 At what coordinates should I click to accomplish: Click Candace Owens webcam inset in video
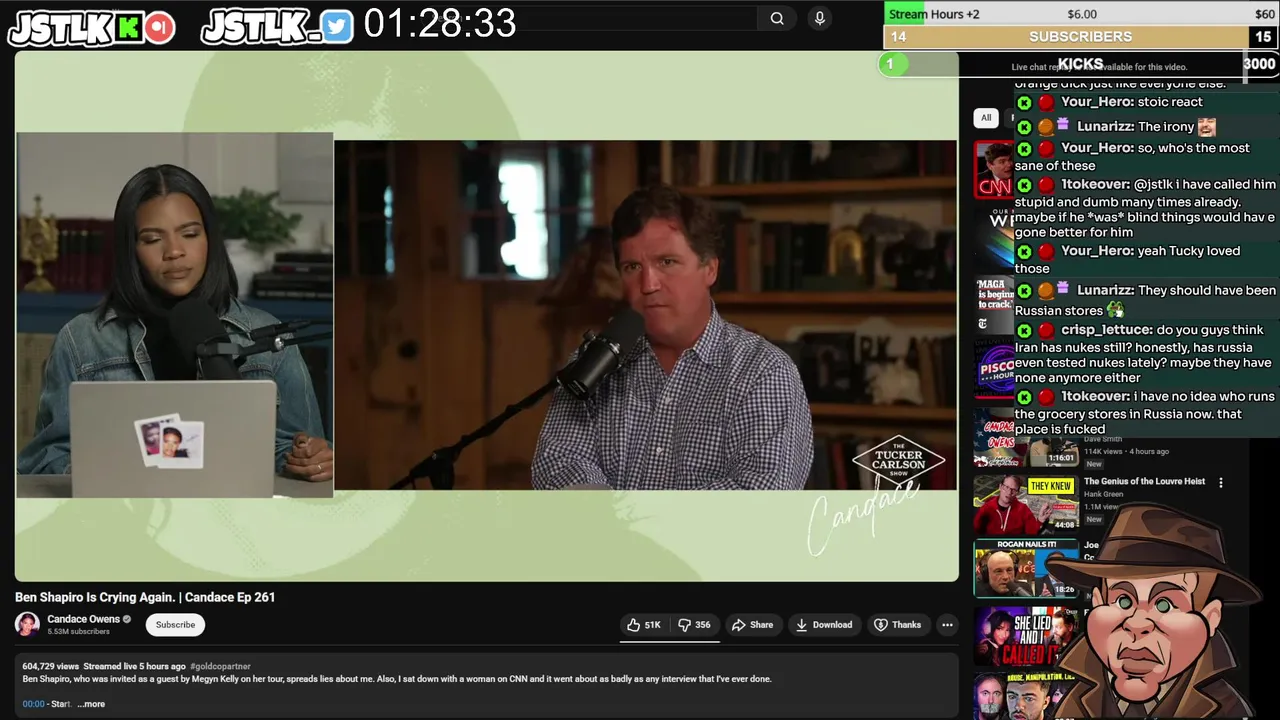tap(175, 315)
